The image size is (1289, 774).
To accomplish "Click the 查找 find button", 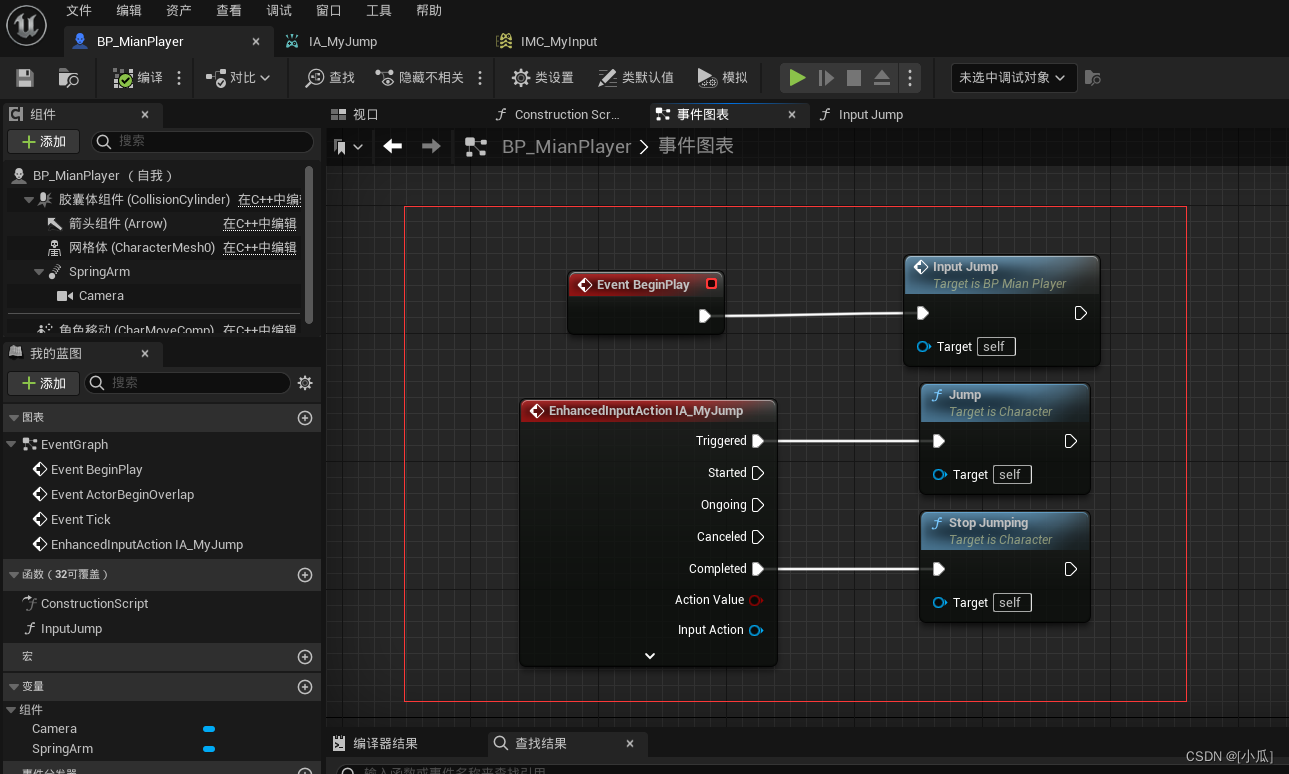I will click(x=330, y=77).
